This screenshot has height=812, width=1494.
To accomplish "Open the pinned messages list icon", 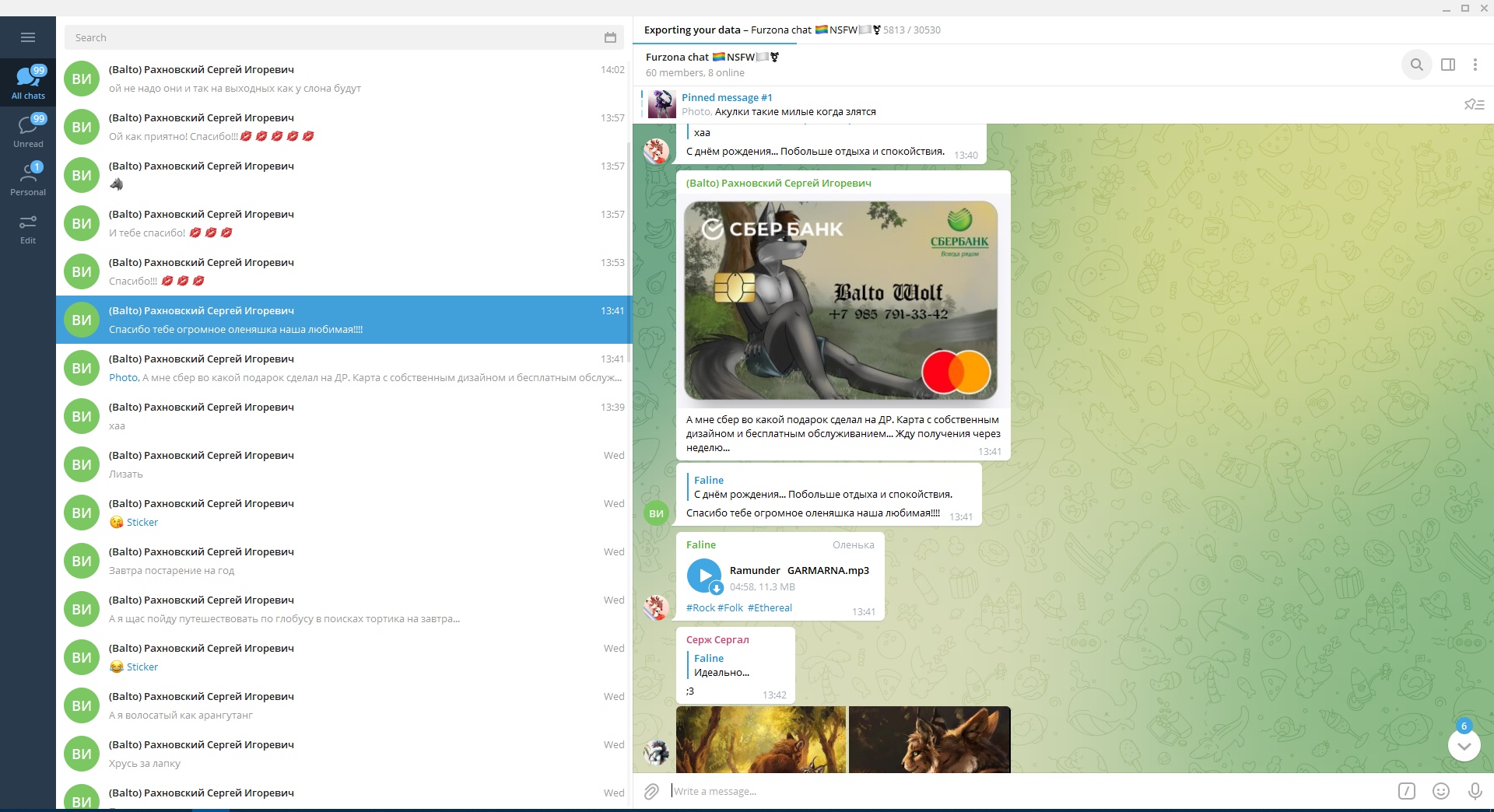I will click(x=1474, y=104).
